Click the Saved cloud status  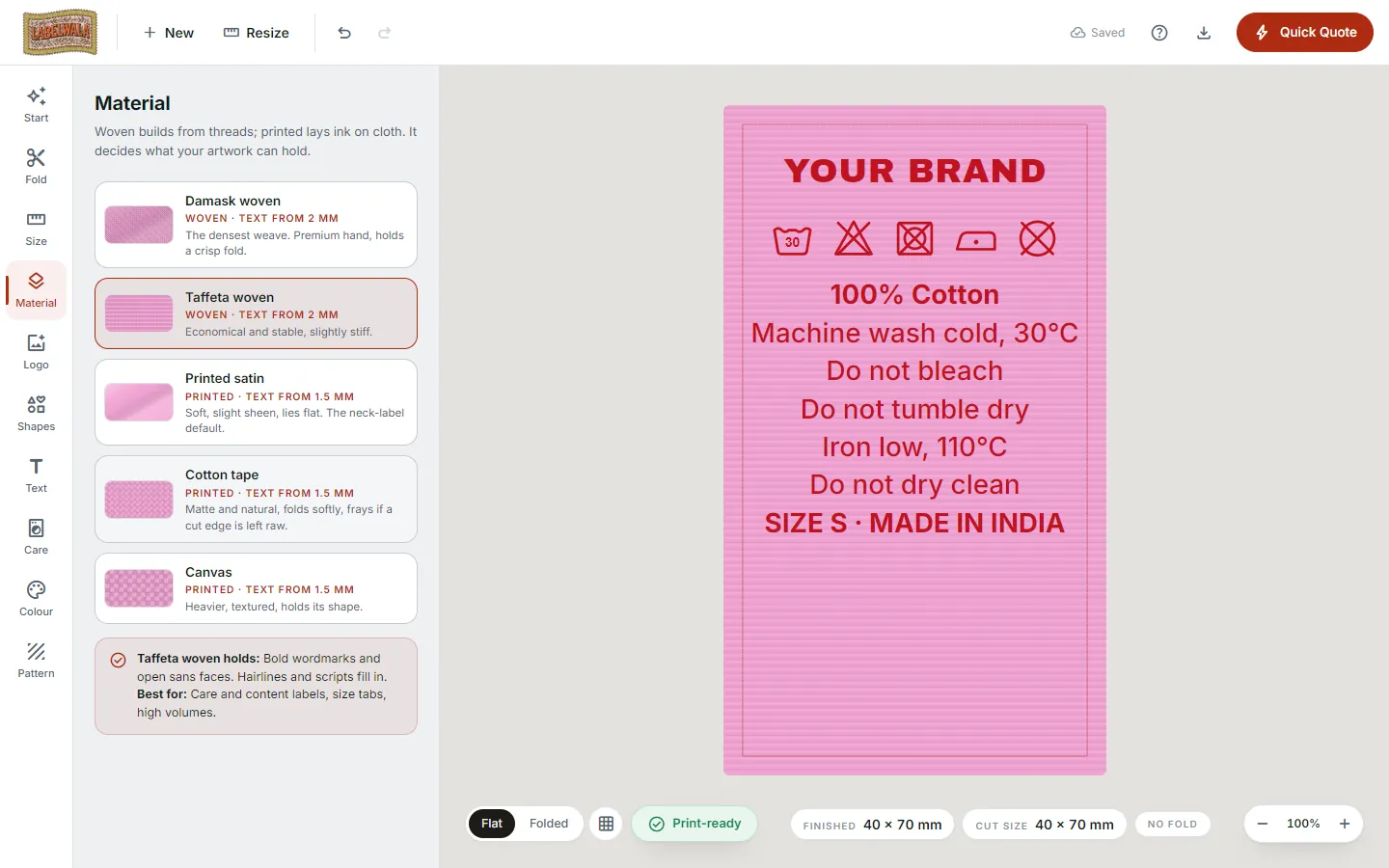click(x=1098, y=33)
